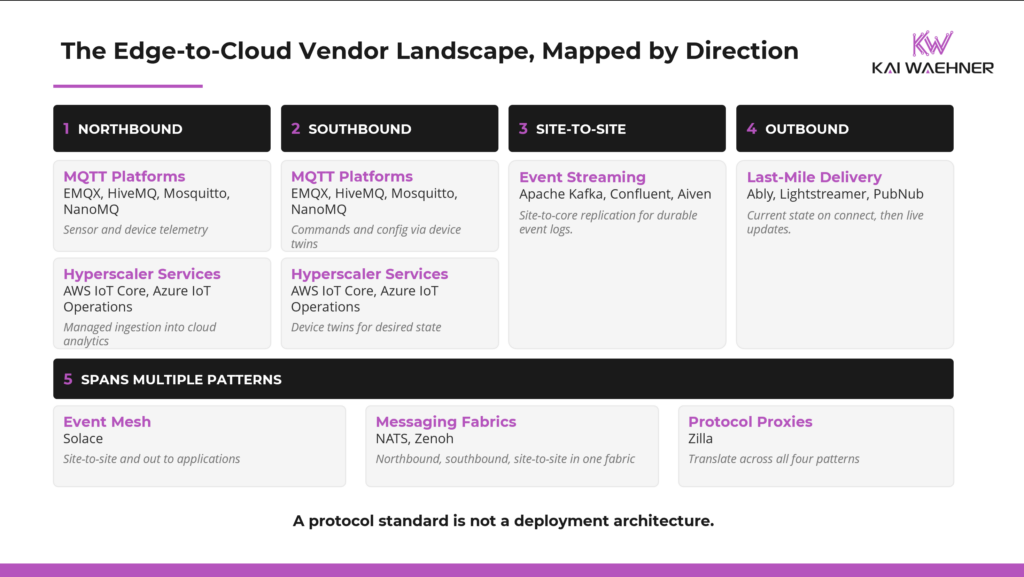Click 'Device twins for desired state' text
This screenshot has width=1024, height=577.
pyautogui.click(x=366, y=327)
